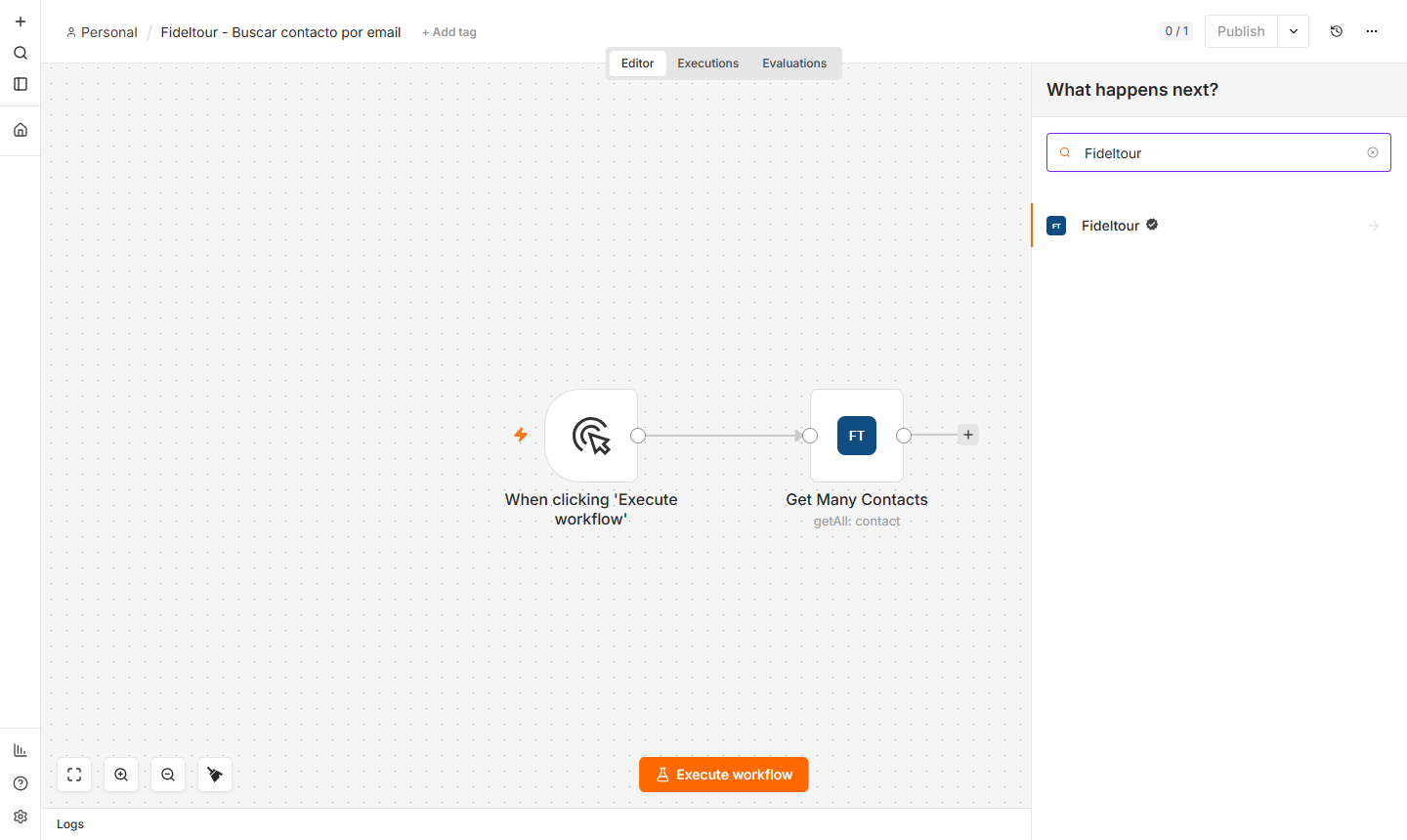
Task: Open the Personal project breadcrumb
Action: point(102,32)
